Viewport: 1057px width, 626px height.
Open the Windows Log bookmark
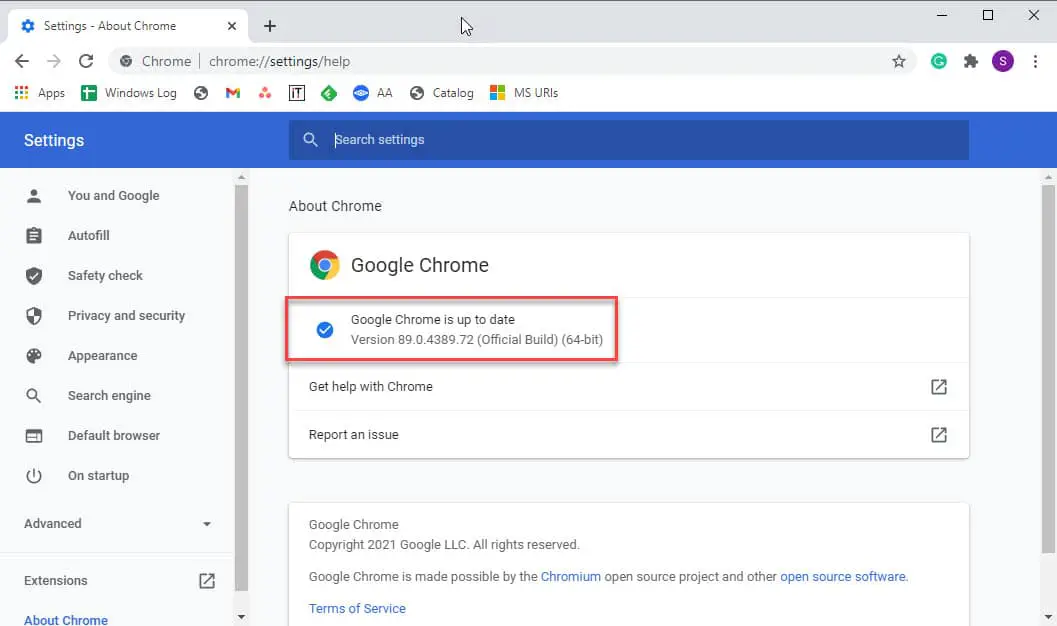pyautogui.click(x=129, y=93)
